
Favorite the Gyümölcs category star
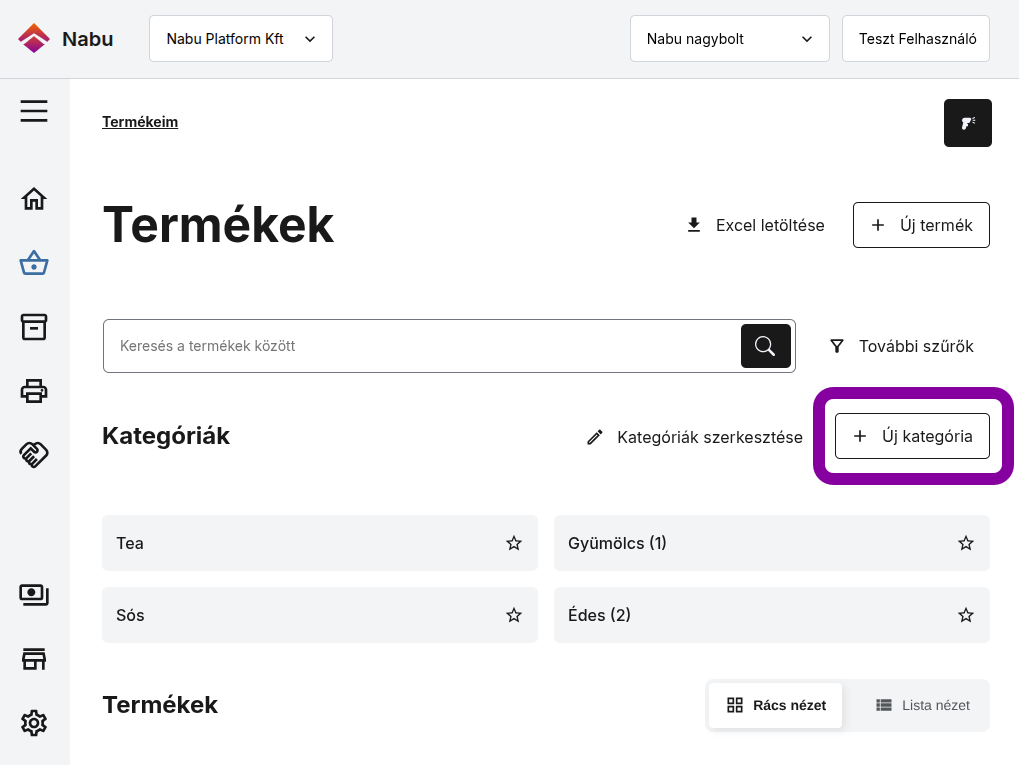click(x=966, y=543)
